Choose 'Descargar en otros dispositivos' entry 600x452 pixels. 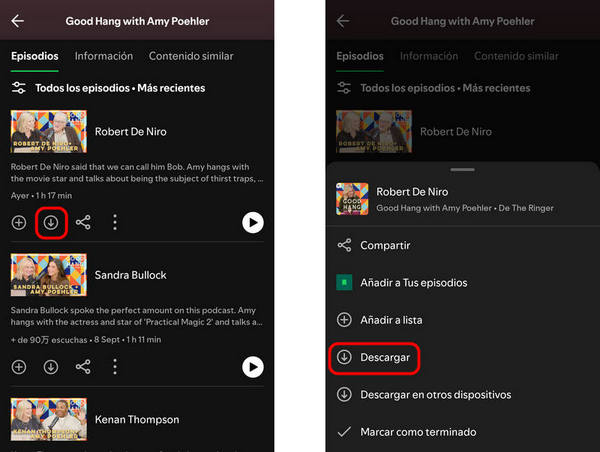point(463,395)
